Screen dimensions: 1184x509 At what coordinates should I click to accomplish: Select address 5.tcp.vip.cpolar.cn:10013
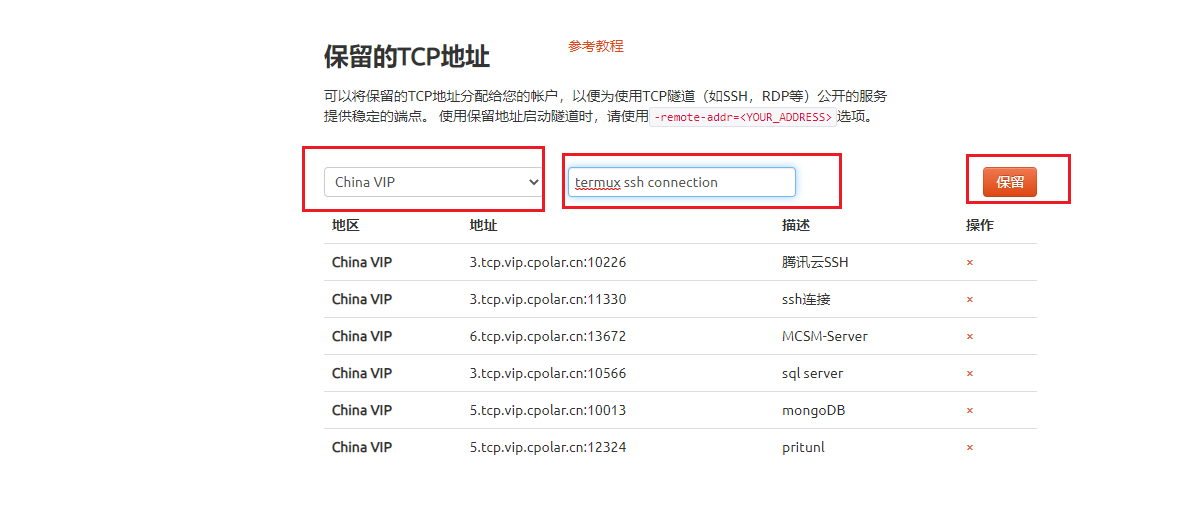coord(547,411)
